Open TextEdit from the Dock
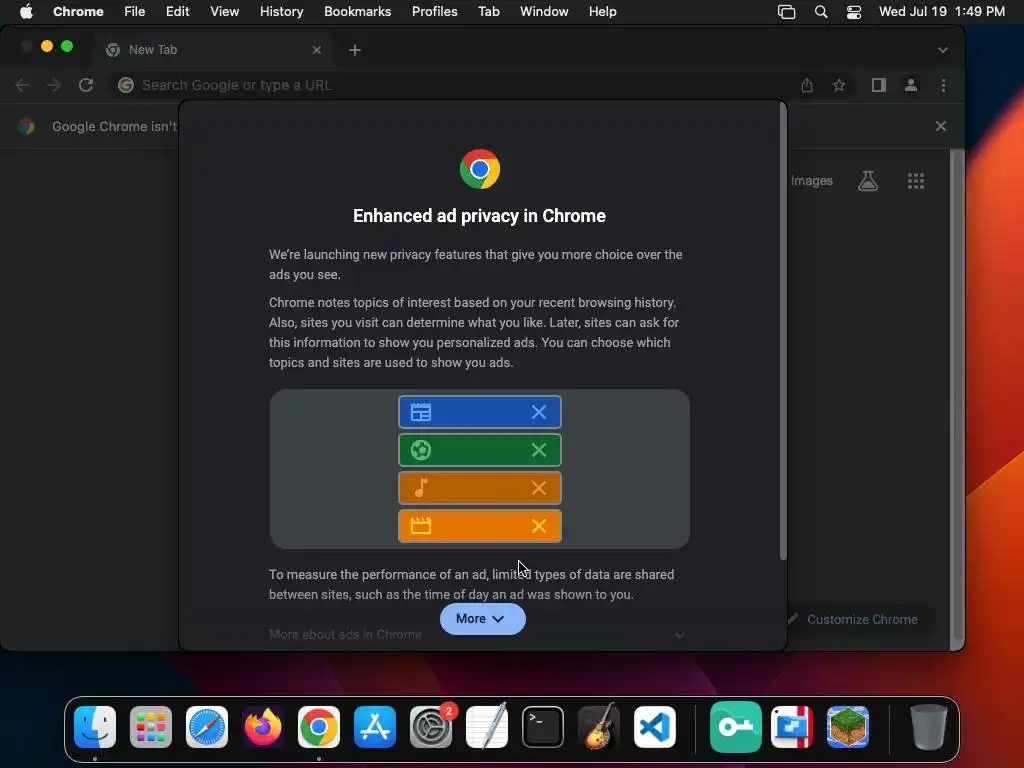This screenshot has height=768, width=1024. pos(487,727)
